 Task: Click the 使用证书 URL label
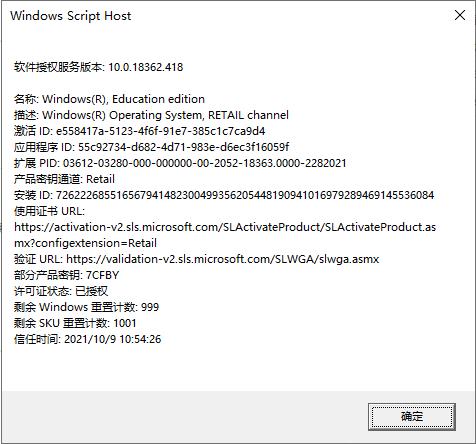[x=49, y=211]
